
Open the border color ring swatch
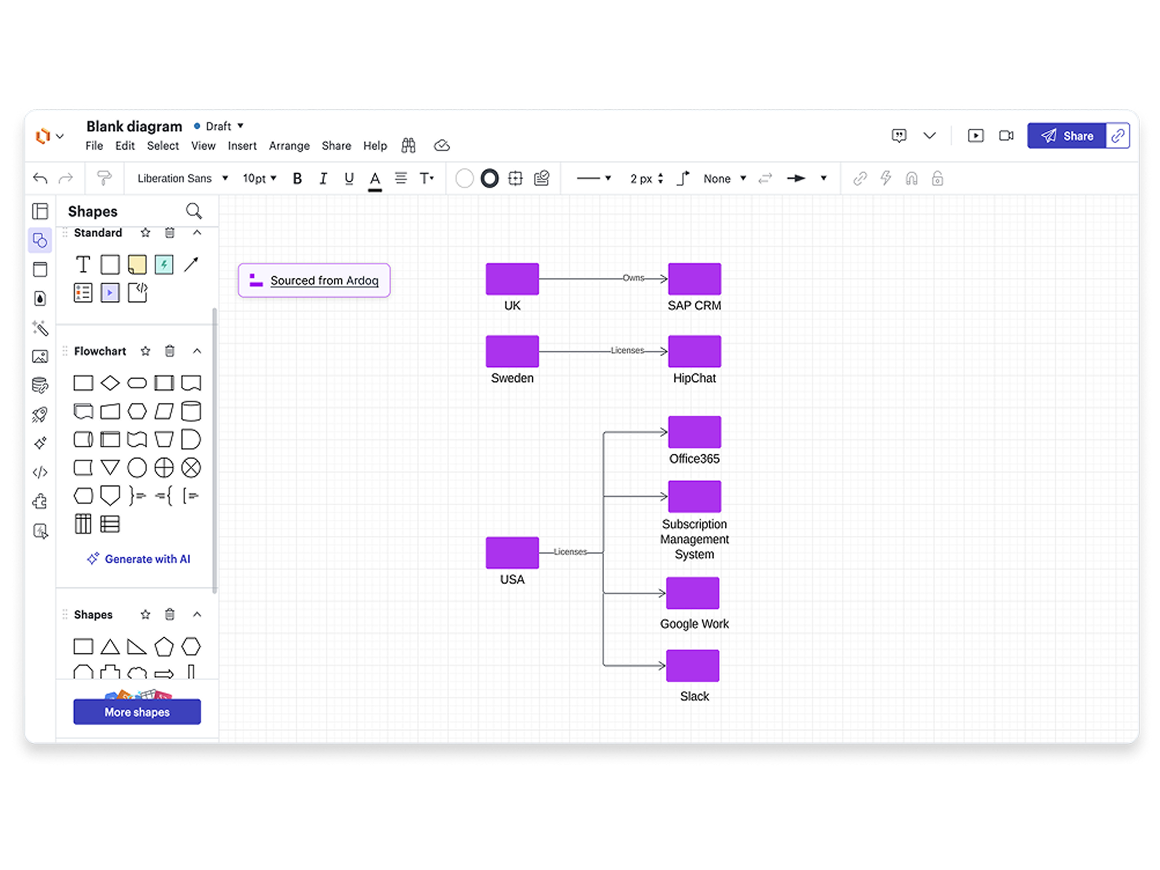[490, 178]
